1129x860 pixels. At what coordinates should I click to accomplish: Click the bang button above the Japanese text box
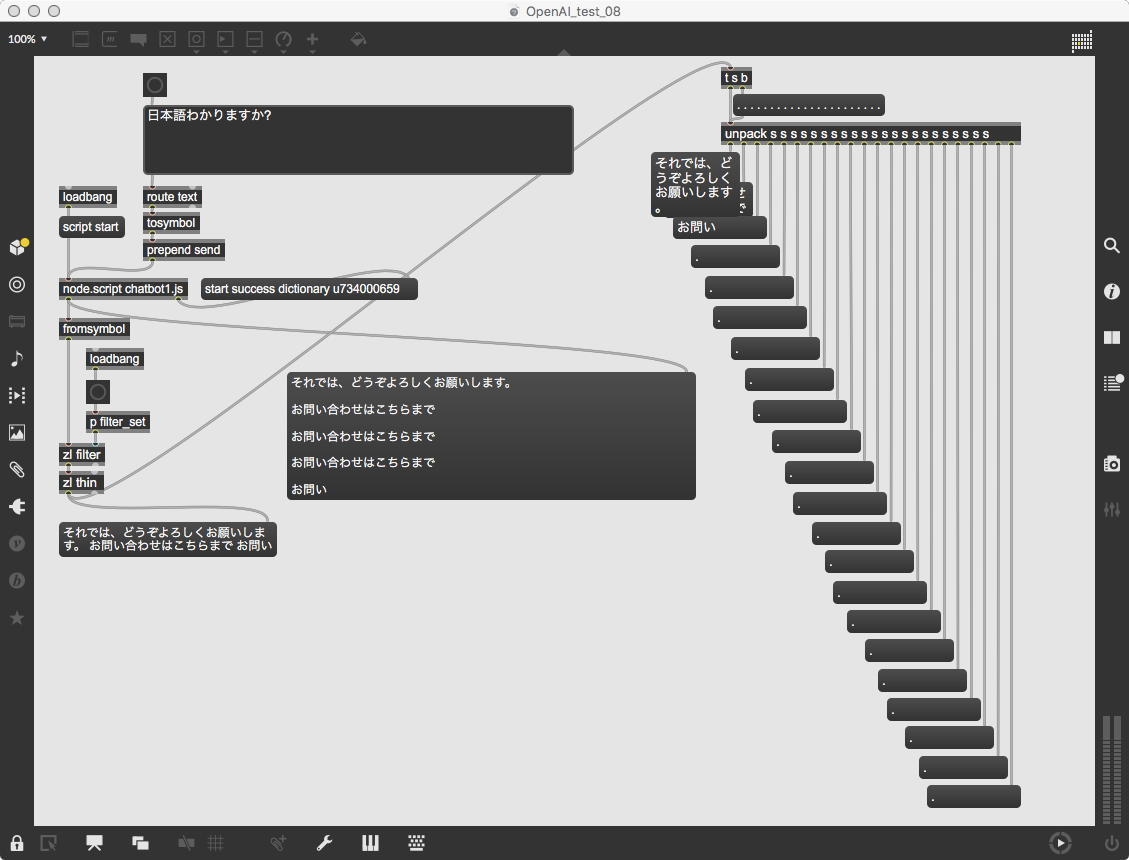[x=155, y=85]
